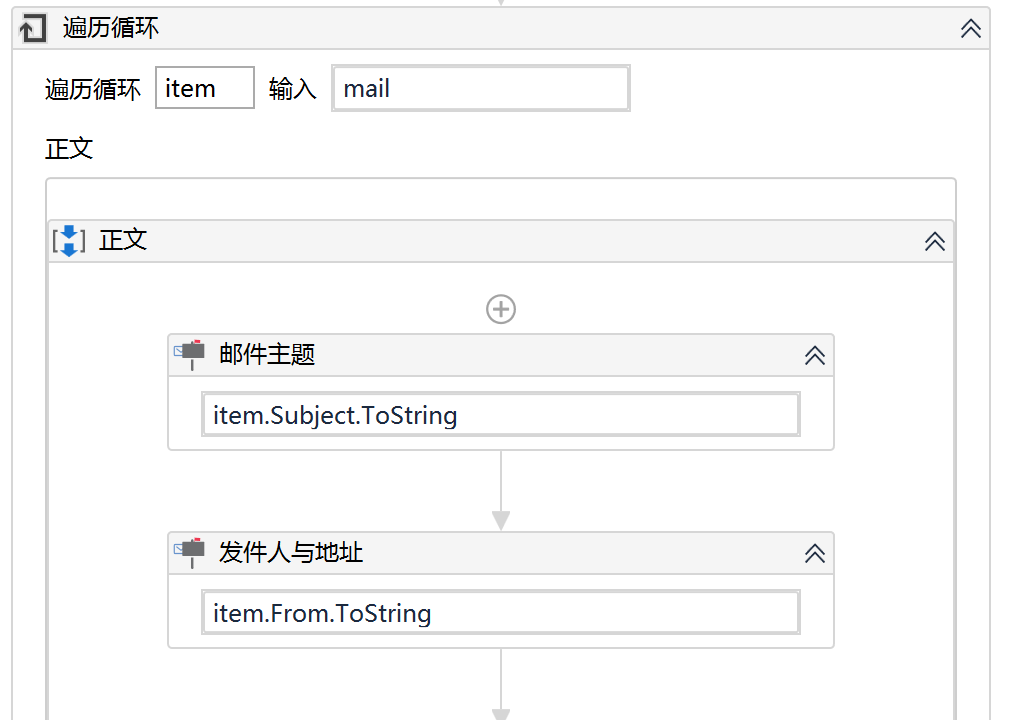Collapse the 邮件主题 activity
Viewport: 1012px width, 720px height.
click(x=815, y=355)
